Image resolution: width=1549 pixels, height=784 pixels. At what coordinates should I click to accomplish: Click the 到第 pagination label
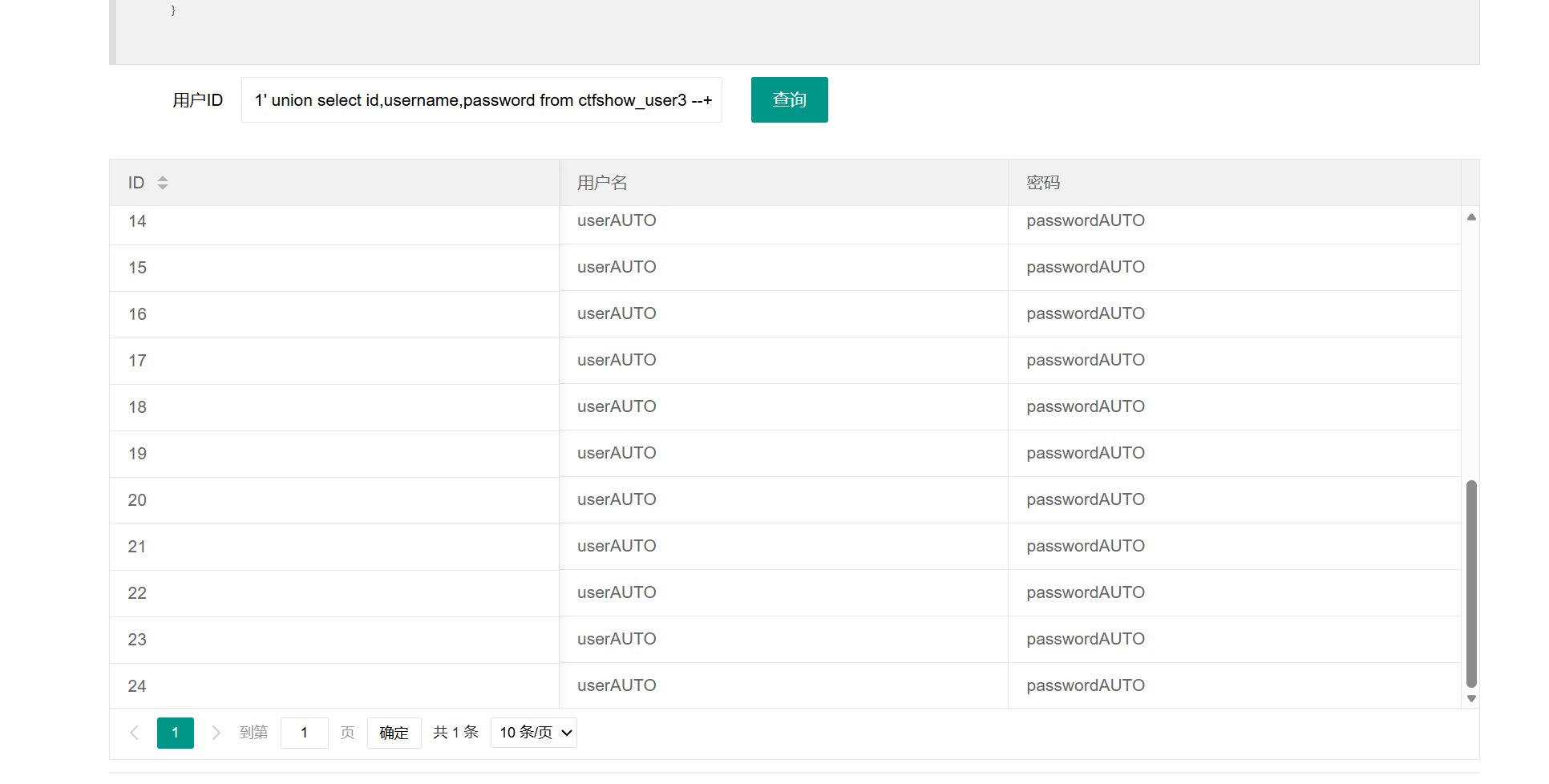point(253,733)
